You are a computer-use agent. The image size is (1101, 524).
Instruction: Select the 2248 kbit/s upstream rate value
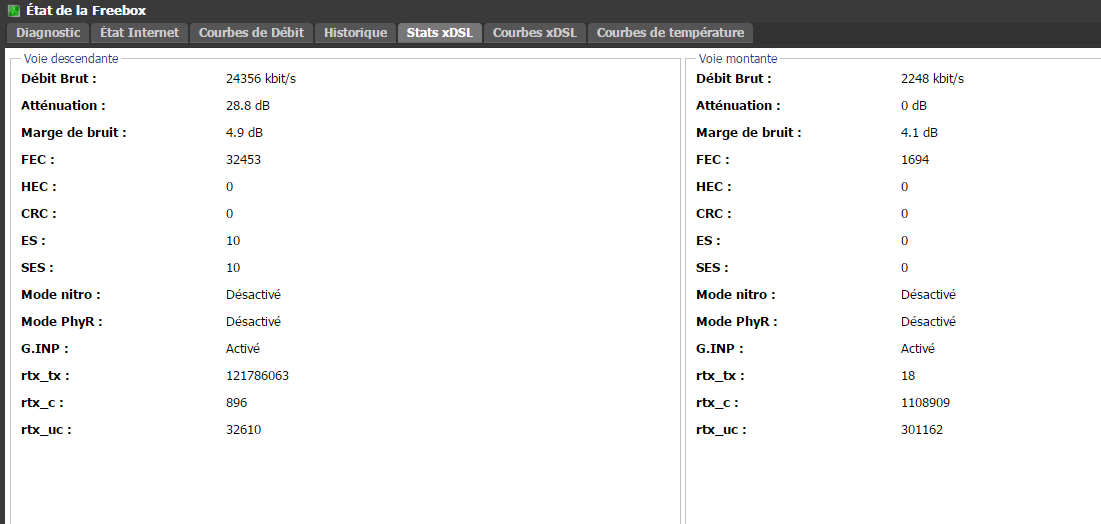932,79
